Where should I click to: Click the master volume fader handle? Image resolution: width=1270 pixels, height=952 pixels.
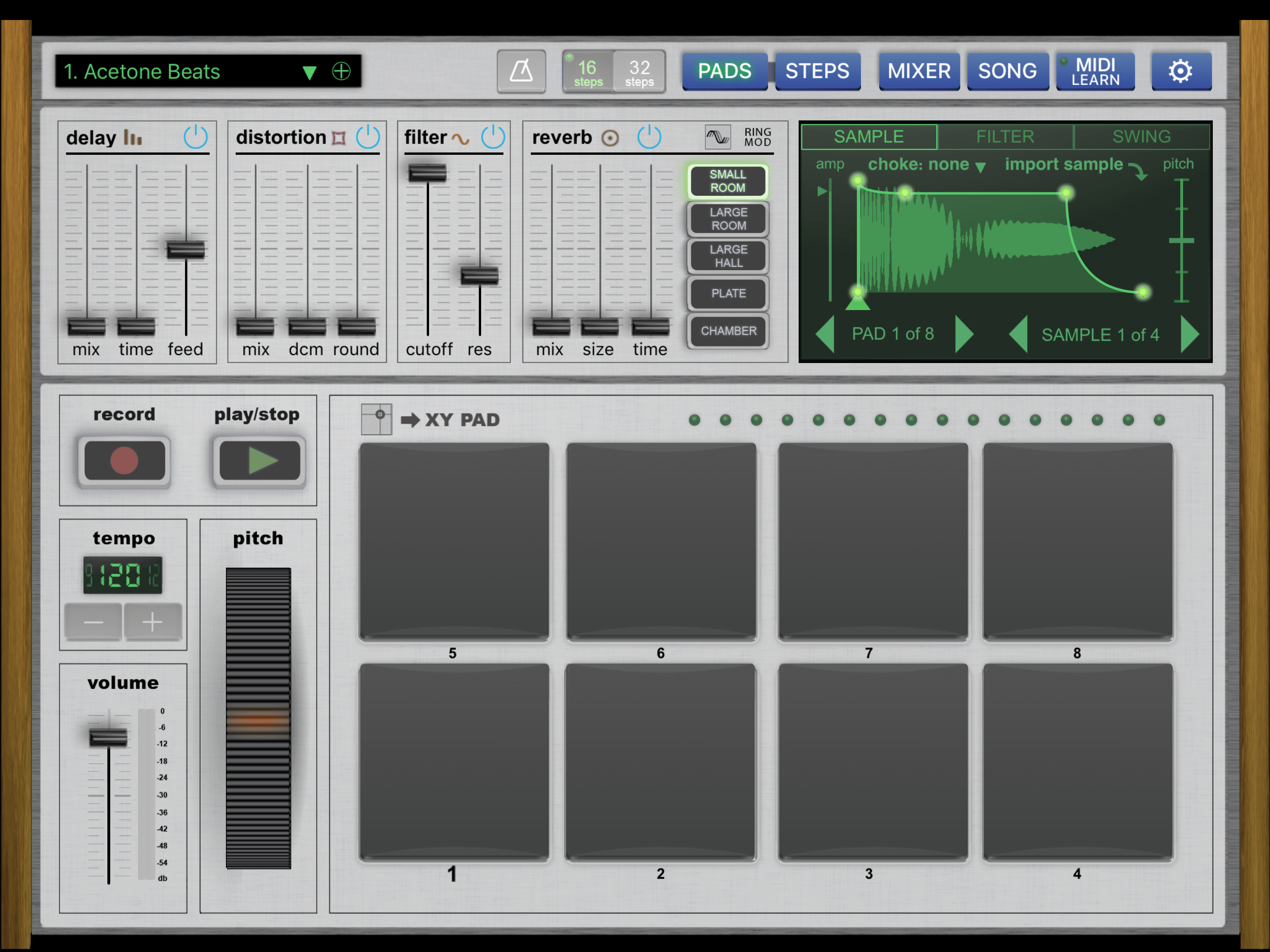click(x=108, y=737)
